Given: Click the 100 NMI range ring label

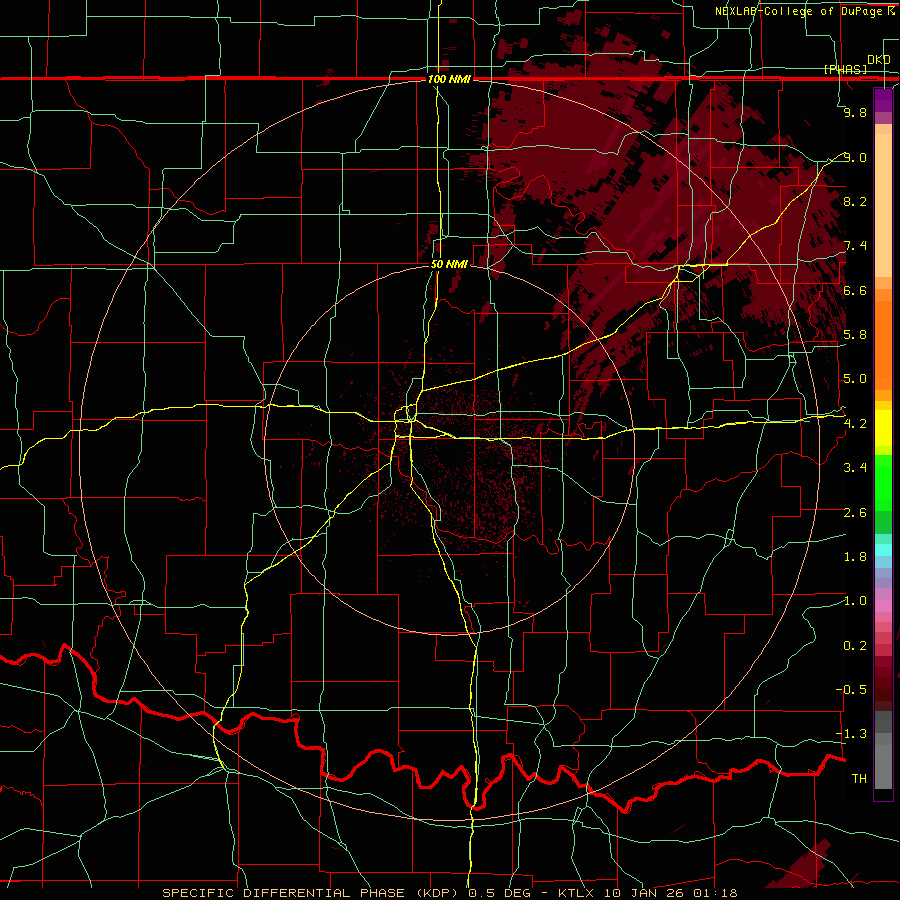Looking at the screenshot, I should tap(449, 79).
